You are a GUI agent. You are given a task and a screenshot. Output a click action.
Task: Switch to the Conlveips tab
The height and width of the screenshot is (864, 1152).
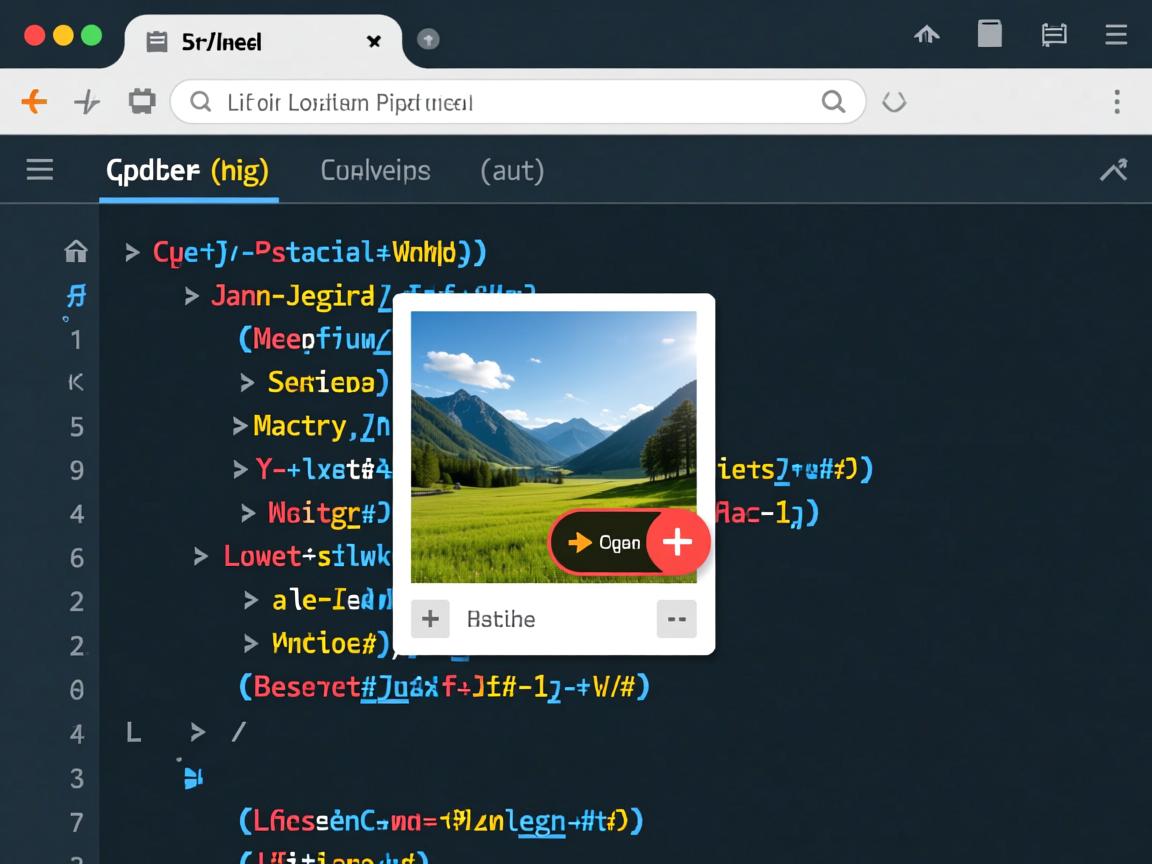[375, 171]
